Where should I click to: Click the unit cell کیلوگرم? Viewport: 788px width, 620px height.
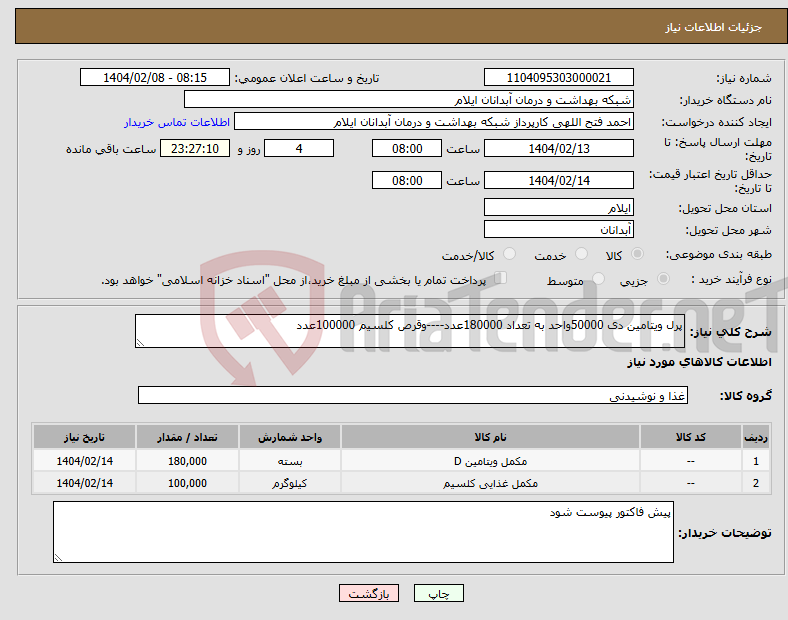(290, 482)
